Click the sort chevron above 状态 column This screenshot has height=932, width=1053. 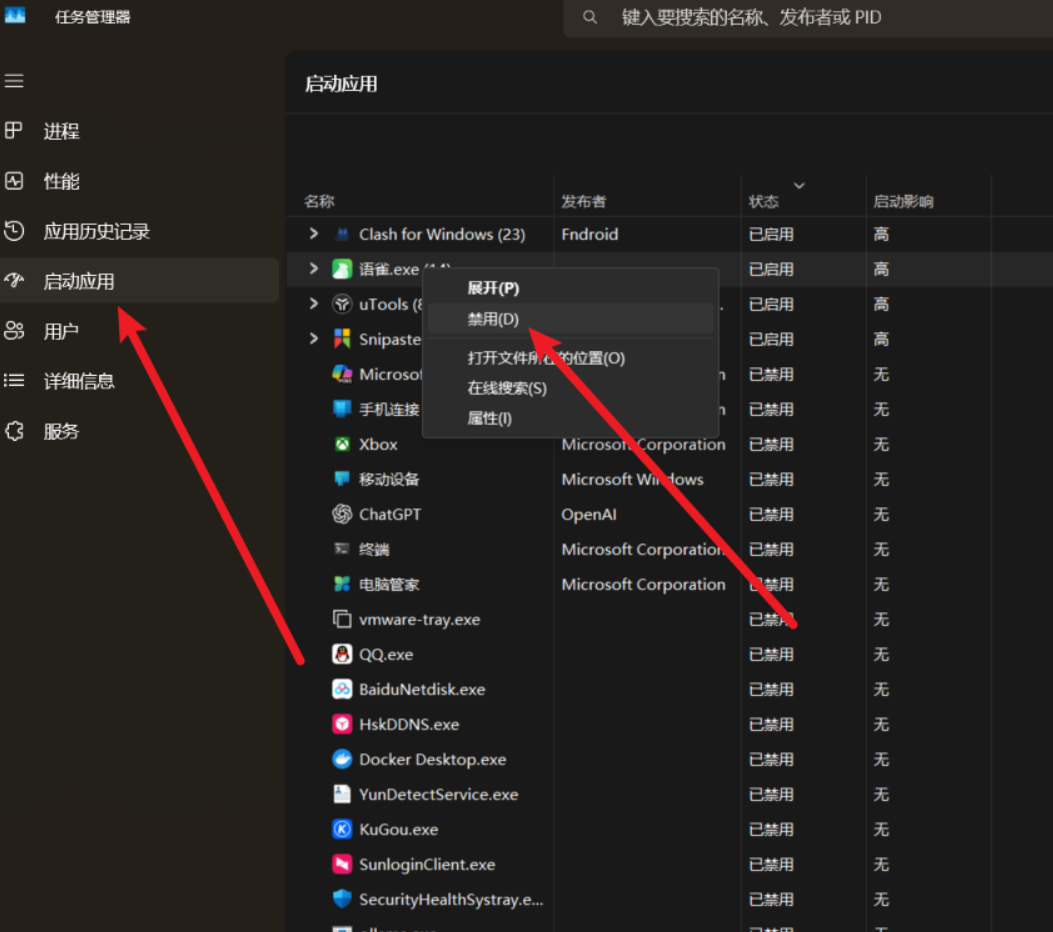(x=799, y=185)
